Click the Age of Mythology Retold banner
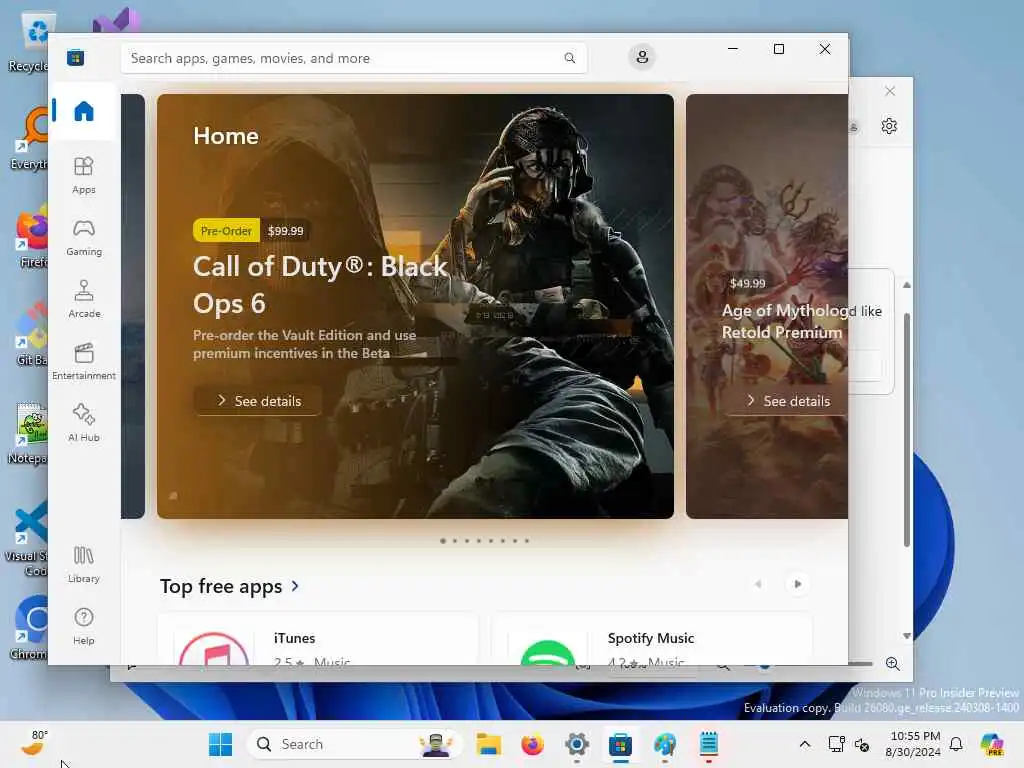The width and height of the screenshot is (1024, 768). 767,306
